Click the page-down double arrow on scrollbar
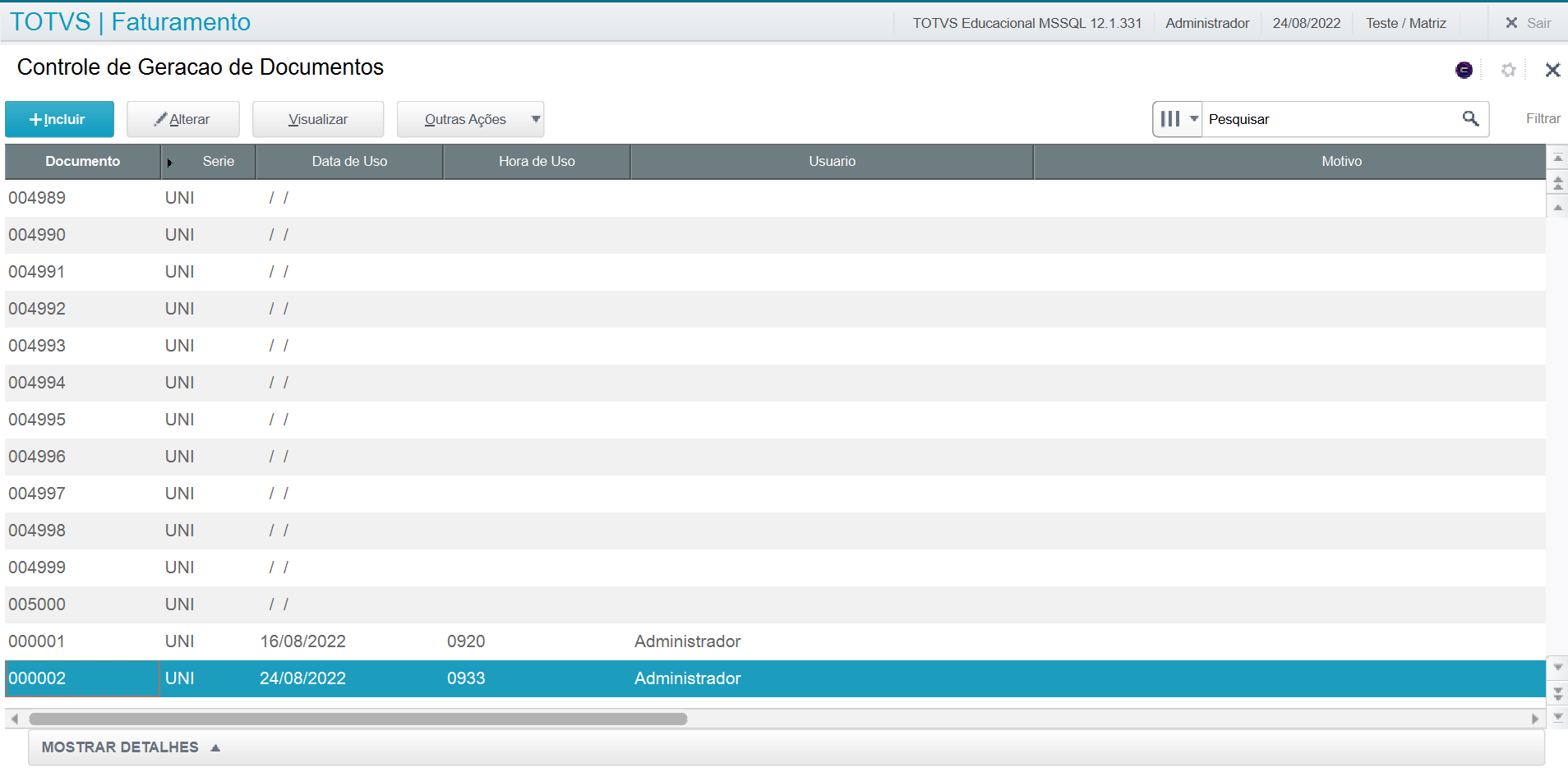This screenshot has width=1568, height=772. click(1557, 694)
